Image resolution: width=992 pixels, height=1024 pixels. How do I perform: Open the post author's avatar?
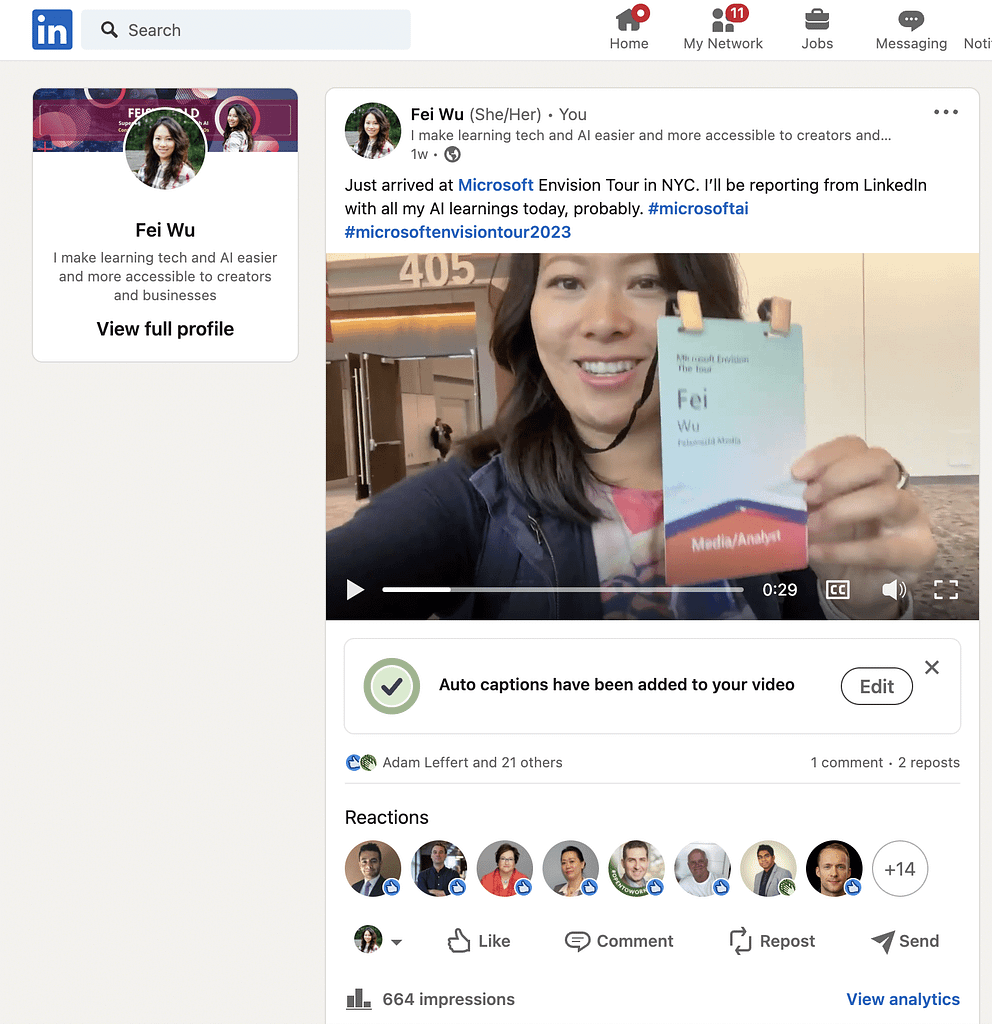click(x=373, y=131)
